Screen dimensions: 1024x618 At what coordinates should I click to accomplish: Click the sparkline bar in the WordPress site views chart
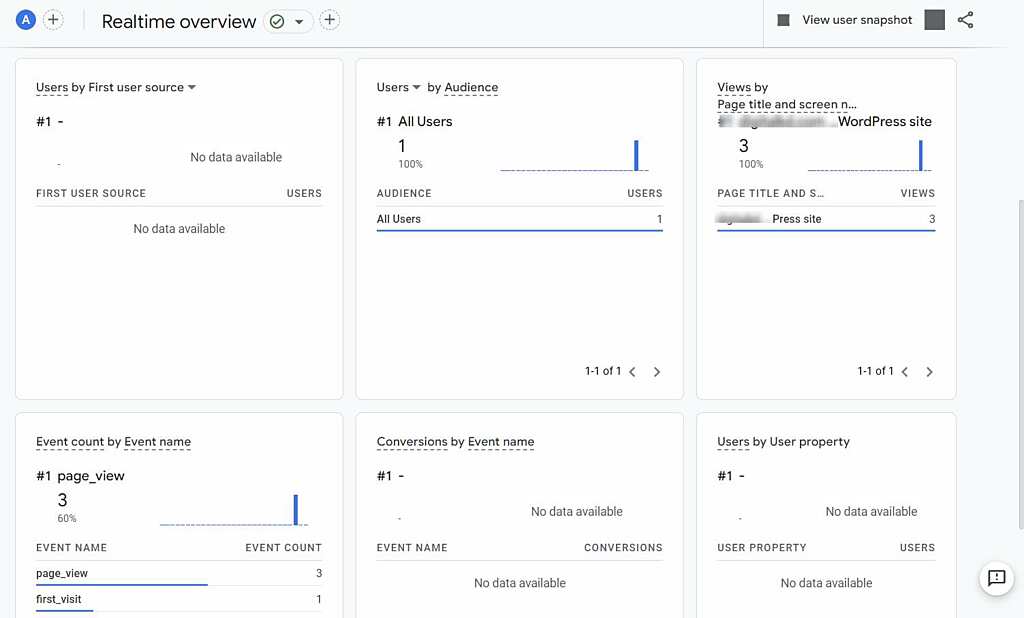click(x=921, y=155)
